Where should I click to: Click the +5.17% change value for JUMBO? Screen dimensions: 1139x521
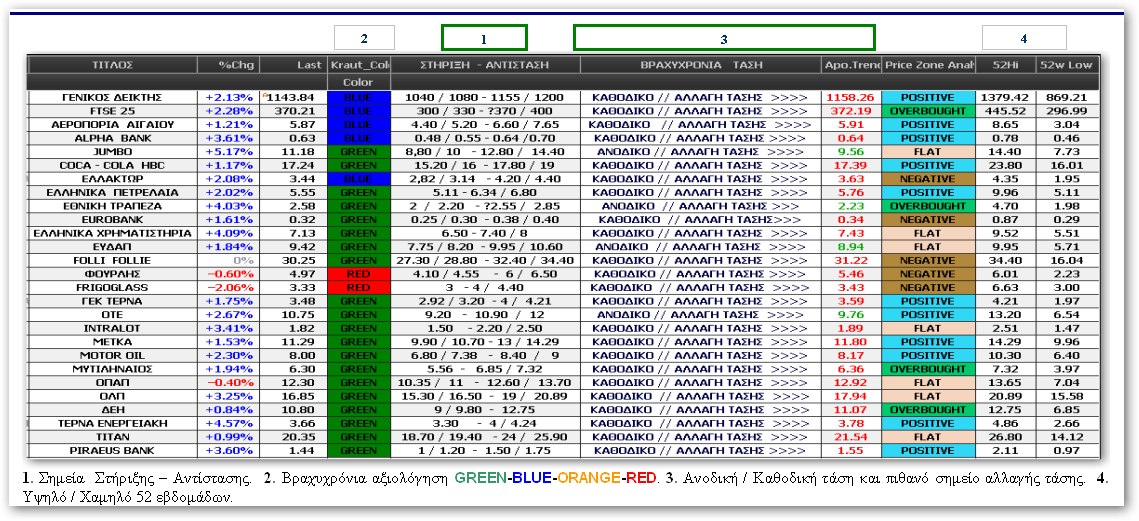[x=229, y=152]
